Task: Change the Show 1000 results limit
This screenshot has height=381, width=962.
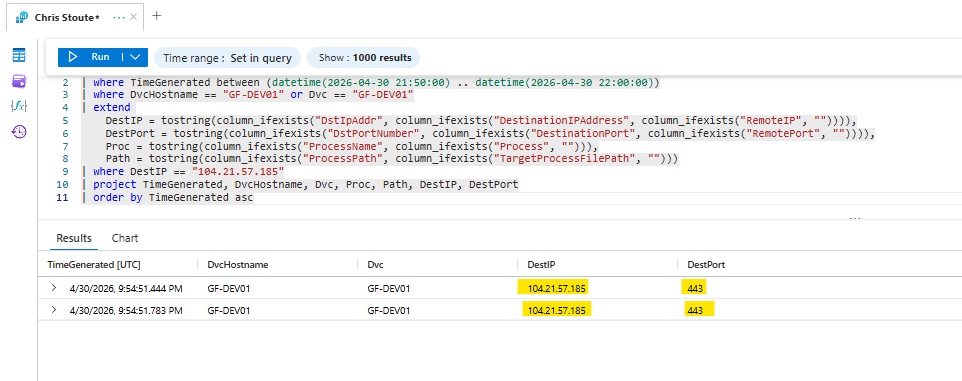Action: (x=364, y=58)
